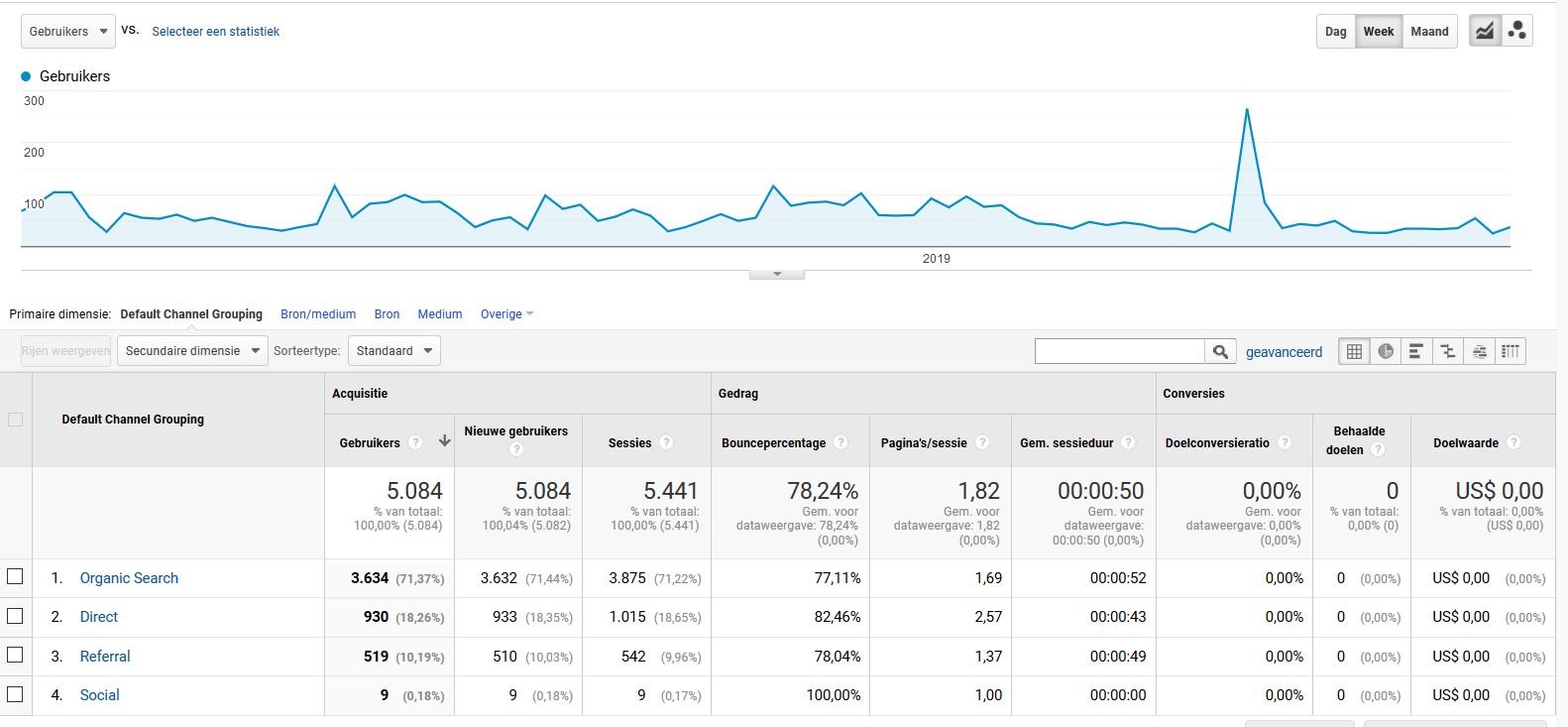
Task: Select the pie chart percentage view
Action: pyautogui.click(x=1386, y=351)
